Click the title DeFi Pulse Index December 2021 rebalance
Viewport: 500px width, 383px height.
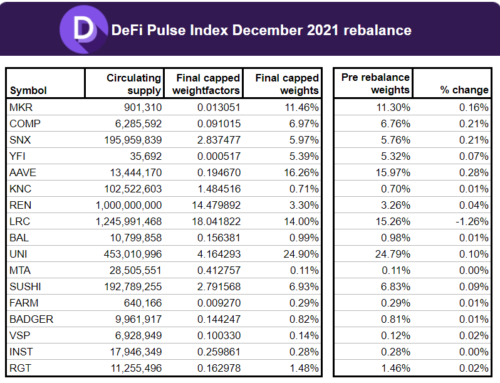click(x=261, y=30)
